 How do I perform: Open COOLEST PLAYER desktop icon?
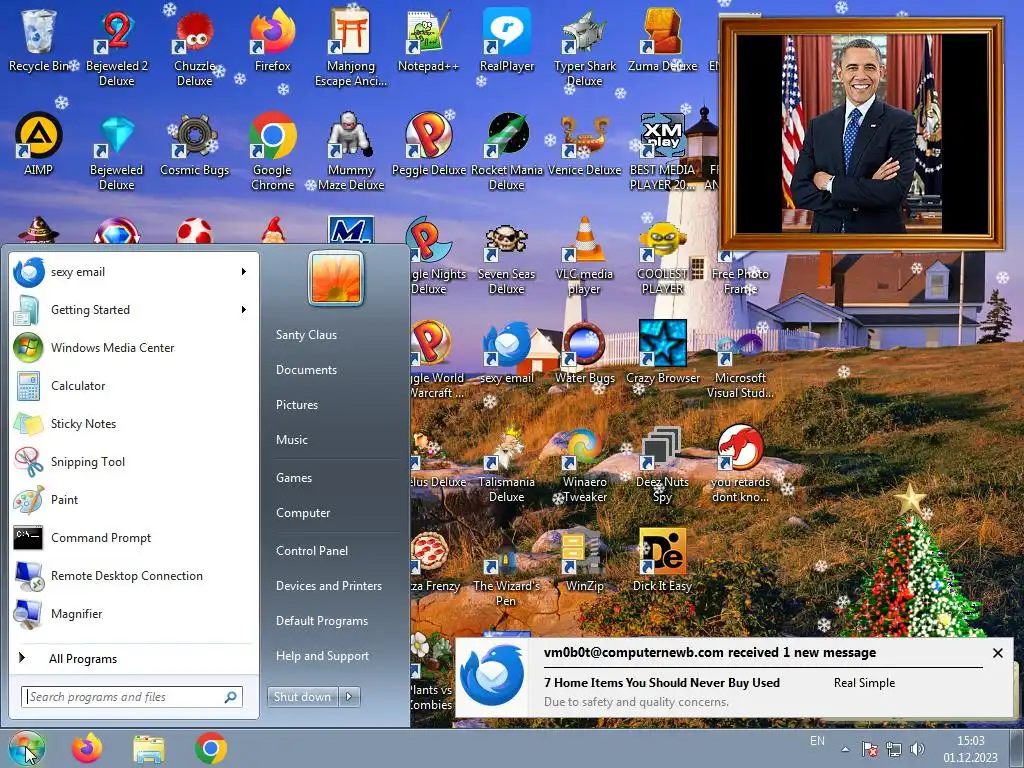click(x=662, y=256)
